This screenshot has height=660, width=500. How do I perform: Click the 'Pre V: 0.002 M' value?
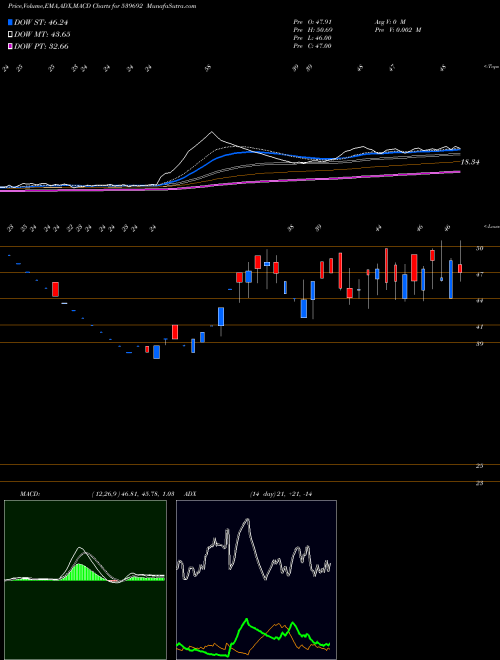(x=397, y=30)
